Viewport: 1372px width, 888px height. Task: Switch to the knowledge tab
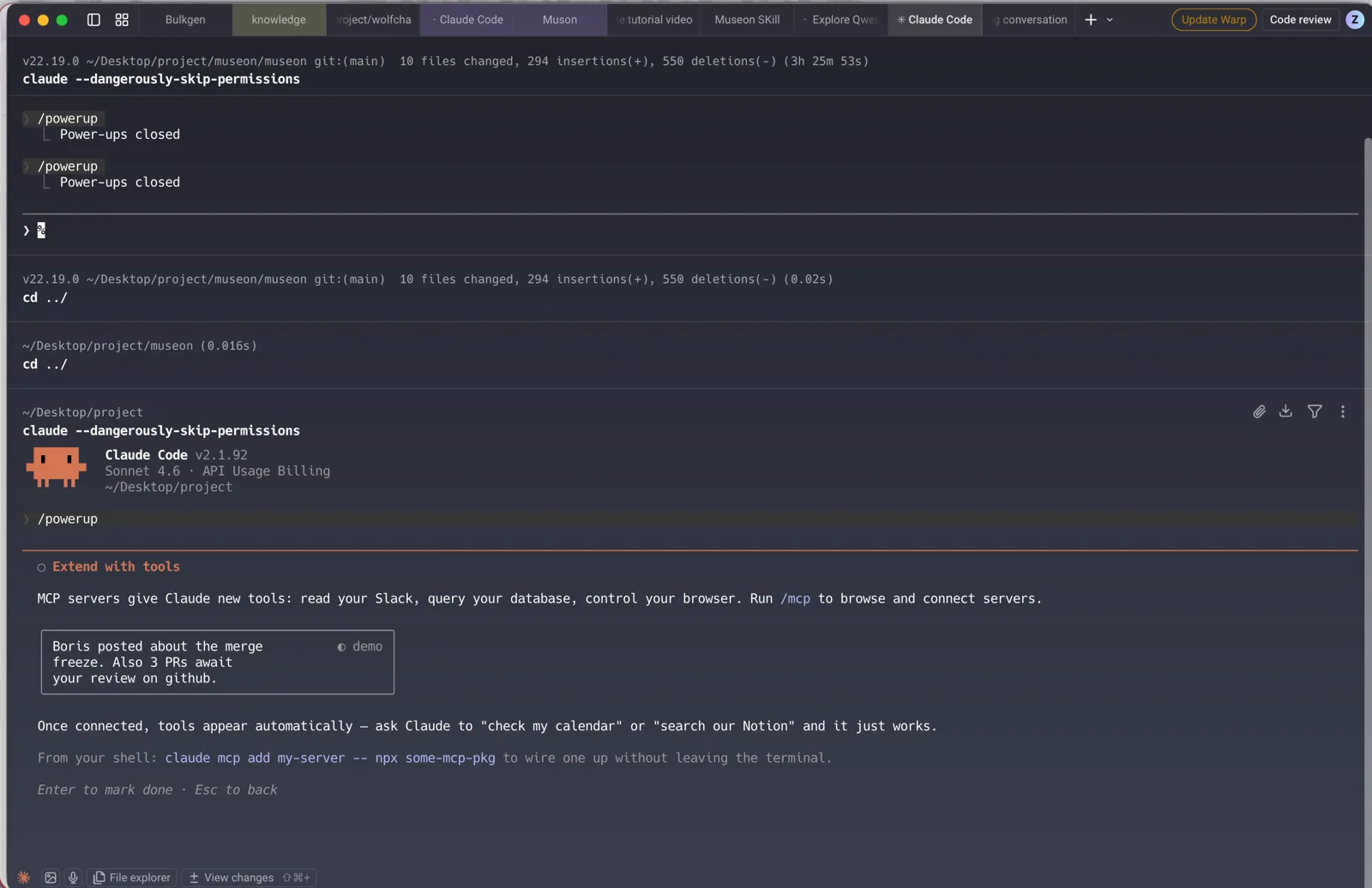coord(279,20)
